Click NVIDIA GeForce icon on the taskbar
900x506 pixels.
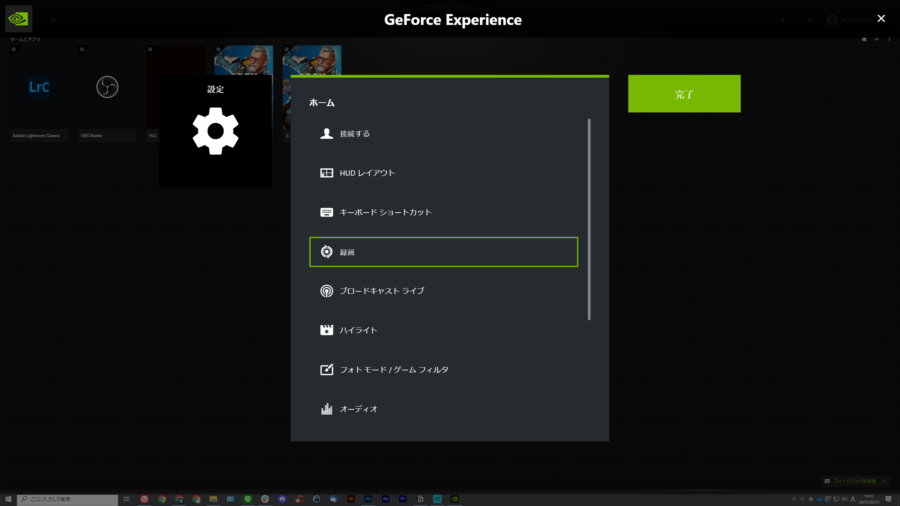pyautogui.click(x=455, y=499)
